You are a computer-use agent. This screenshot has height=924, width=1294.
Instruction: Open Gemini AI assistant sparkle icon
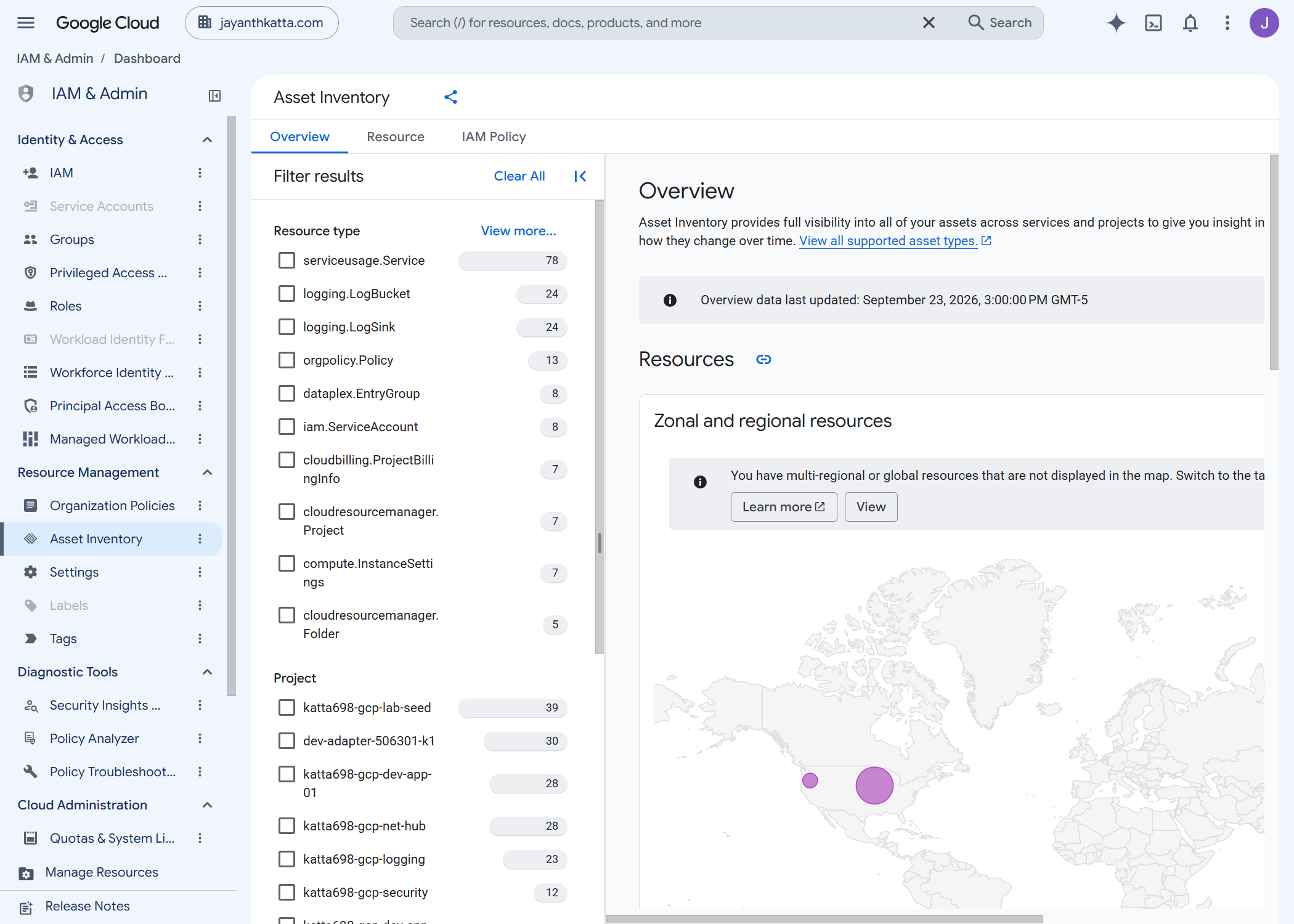tap(1116, 23)
